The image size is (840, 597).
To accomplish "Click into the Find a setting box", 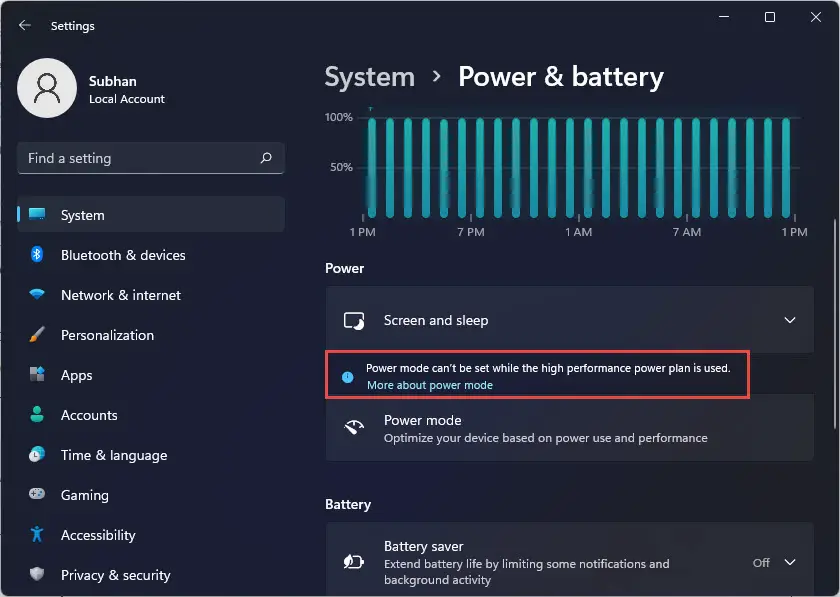I will coord(151,158).
